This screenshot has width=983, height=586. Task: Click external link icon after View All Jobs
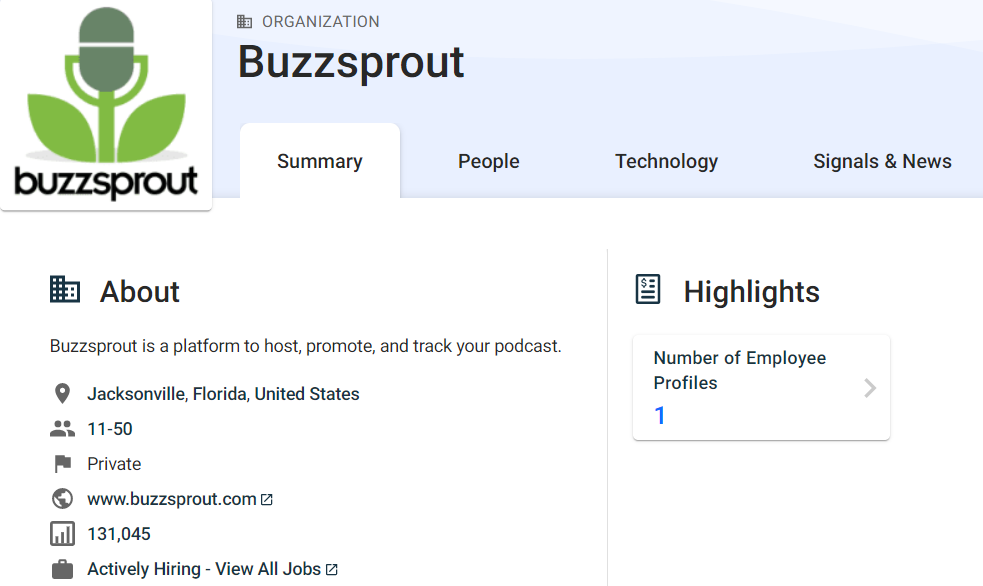click(x=332, y=569)
